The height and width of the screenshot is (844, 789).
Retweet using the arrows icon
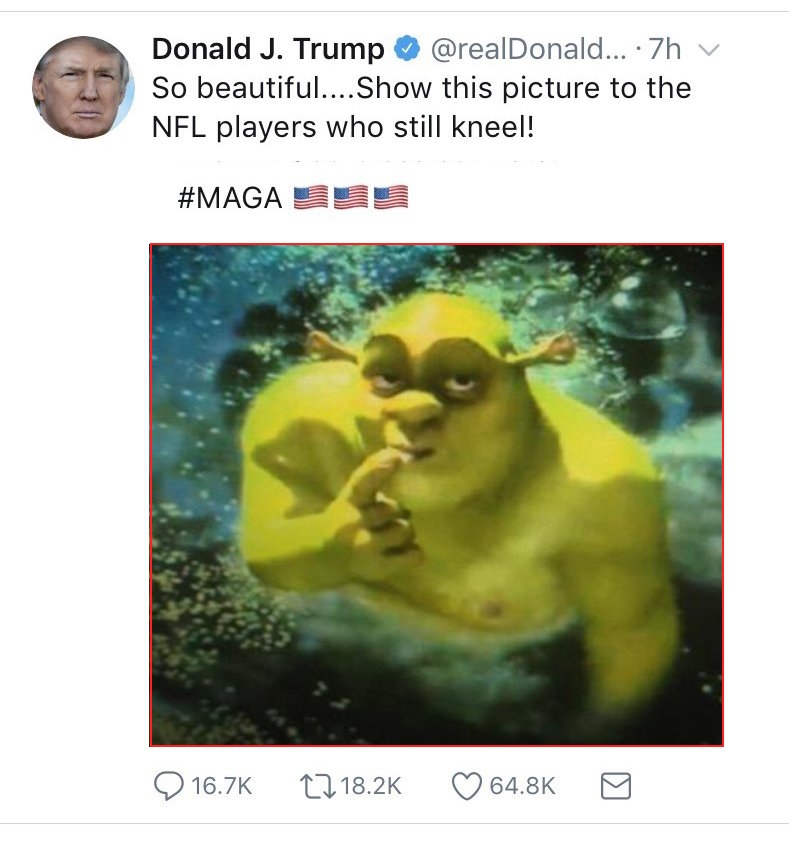point(318,786)
